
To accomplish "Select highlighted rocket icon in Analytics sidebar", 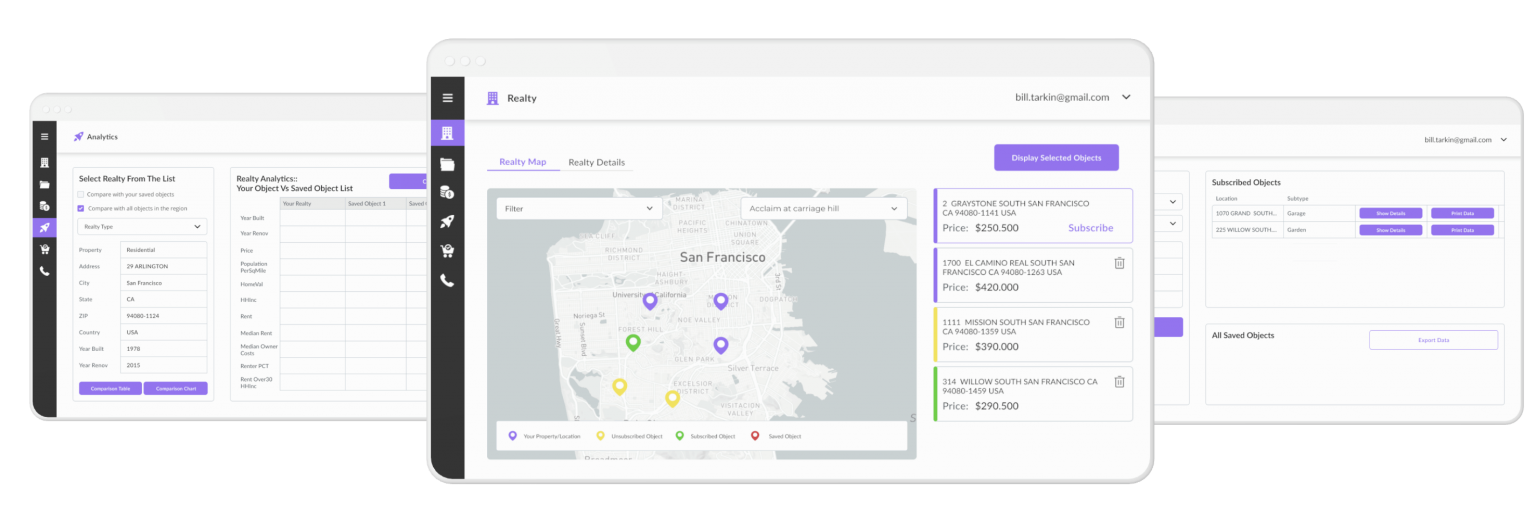I will (x=44, y=227).
